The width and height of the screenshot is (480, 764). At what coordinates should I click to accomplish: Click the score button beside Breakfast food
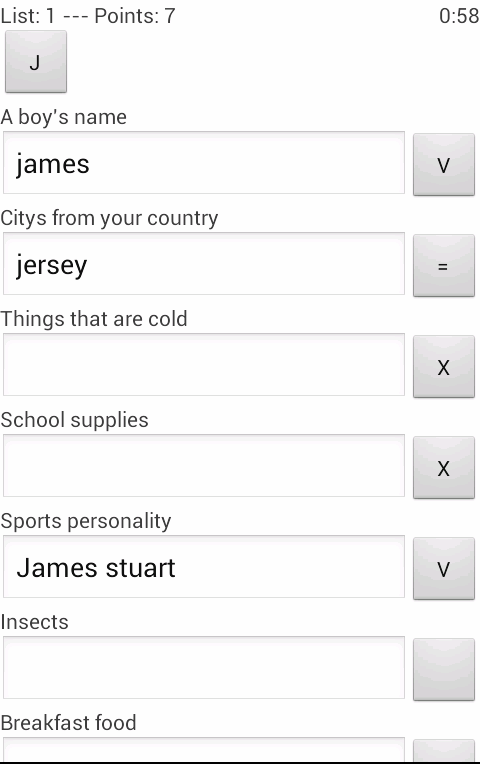[443, 750]
